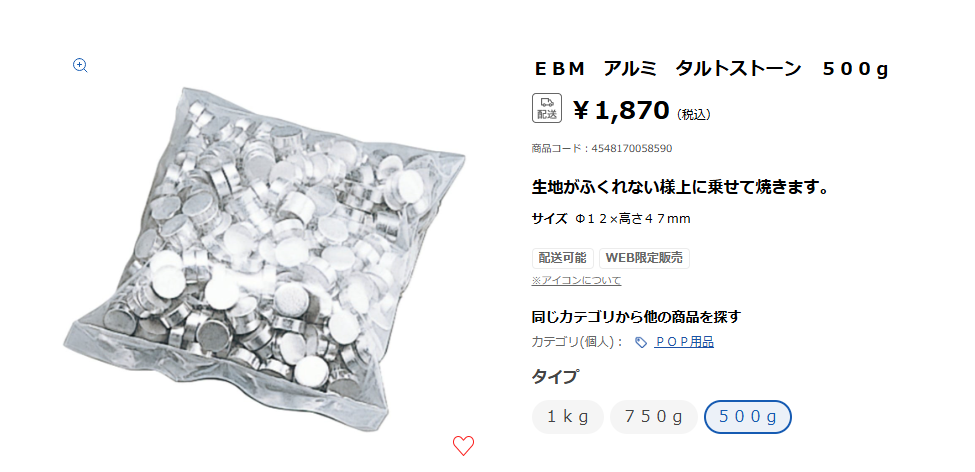Click the 配送 delivery truck icon
This screenshot has width=975, height=472.
point(547,108)
